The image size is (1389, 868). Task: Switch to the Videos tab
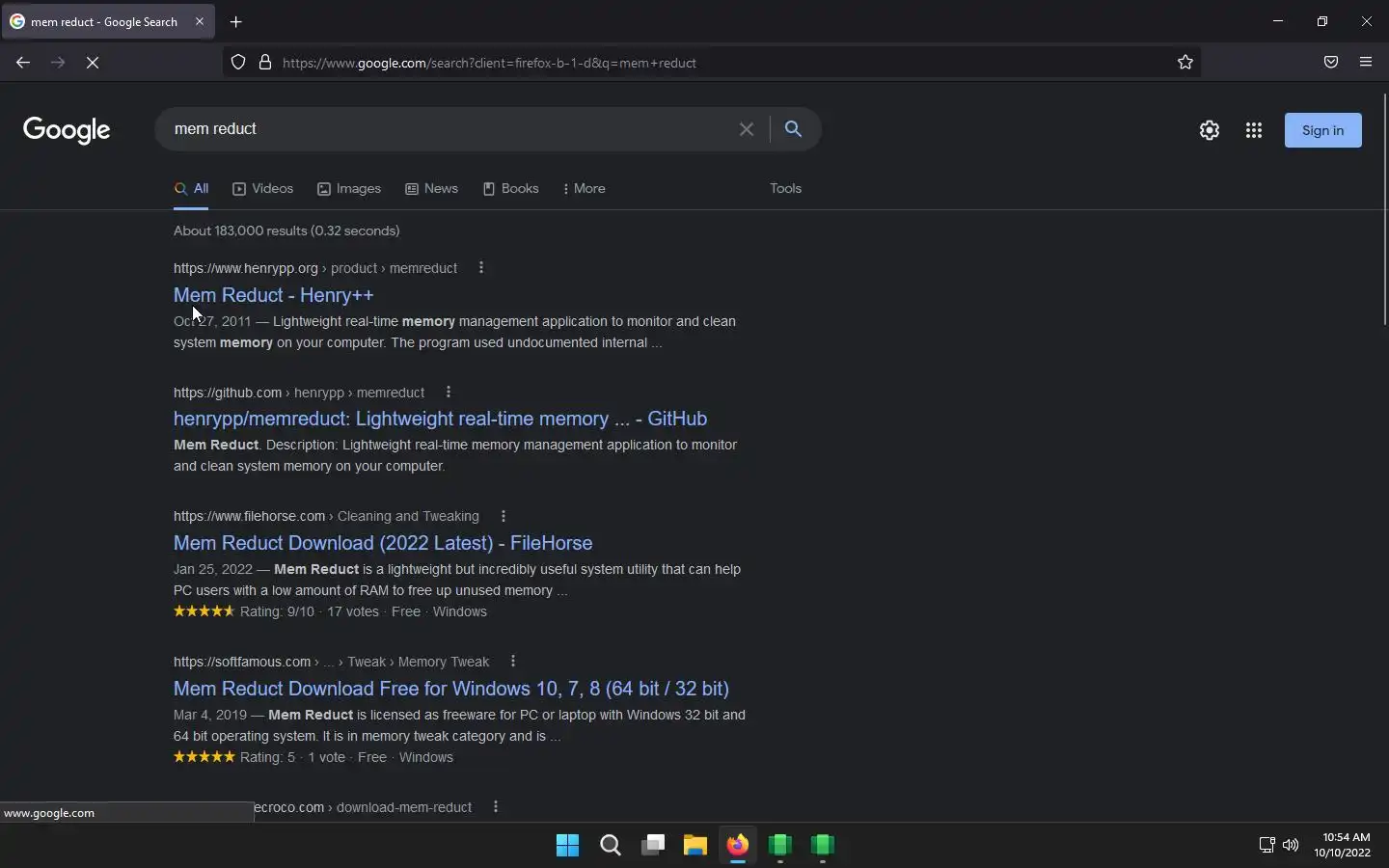point(263,189)
